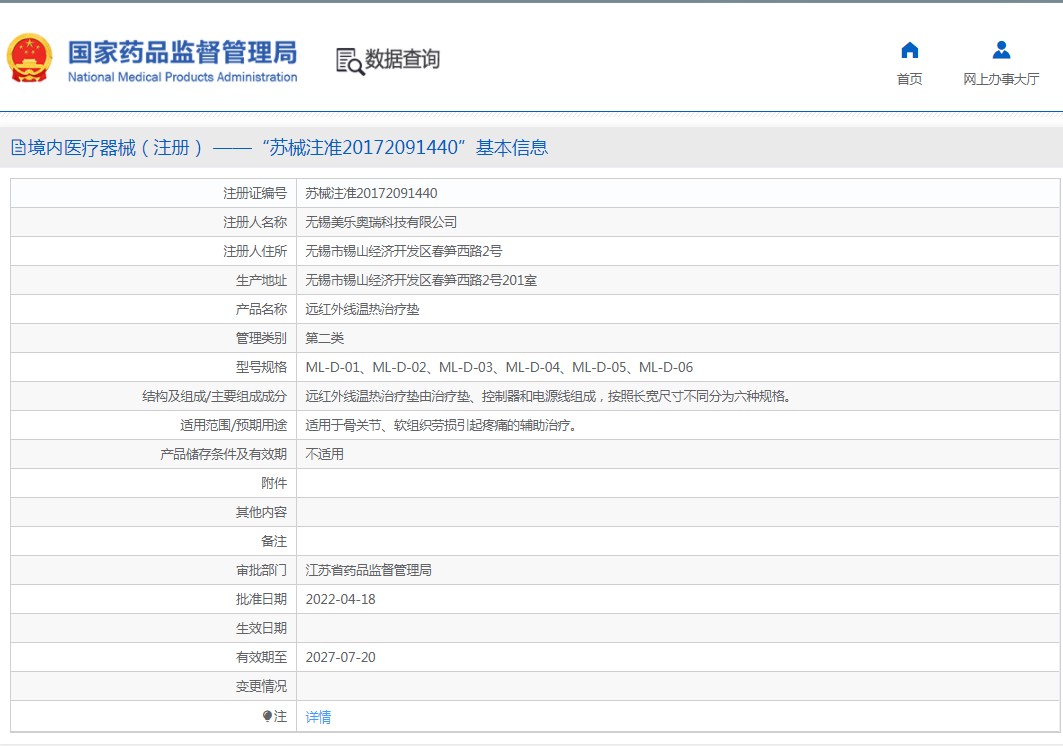Select management category 第二类
Image resolution: width=1063 pixels, height=746 pixels.
tap(324, 338)
